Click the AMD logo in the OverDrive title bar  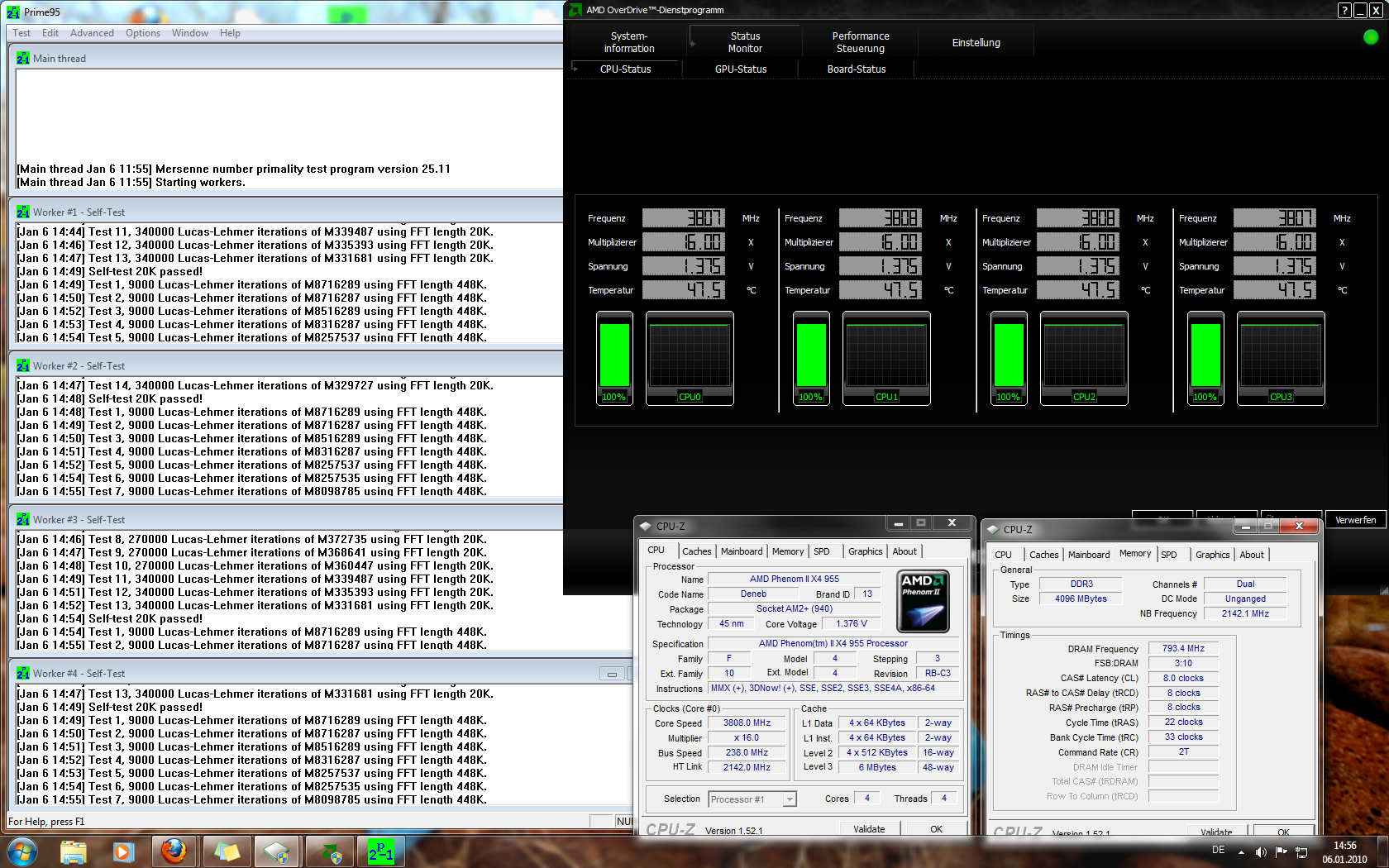click(x=575, y=10)
